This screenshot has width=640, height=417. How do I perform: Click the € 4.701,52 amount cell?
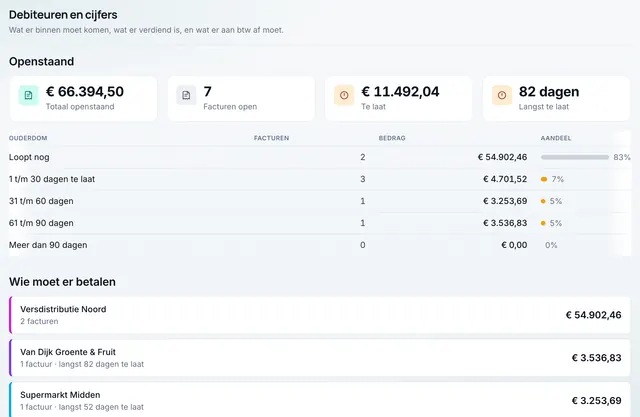click(505, 179)
